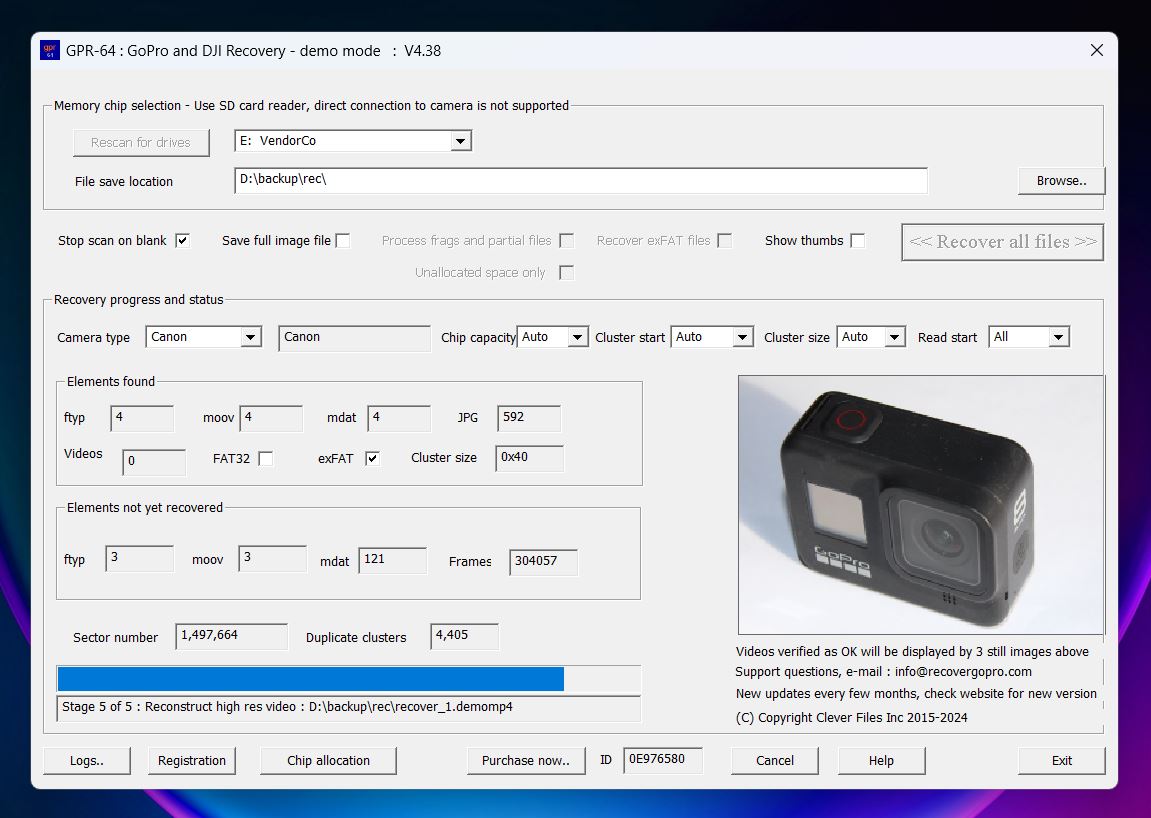Viewport: 1151px width, 818px height.
Task: Click the New updates every few months text
Action: [x=916, y=694]
